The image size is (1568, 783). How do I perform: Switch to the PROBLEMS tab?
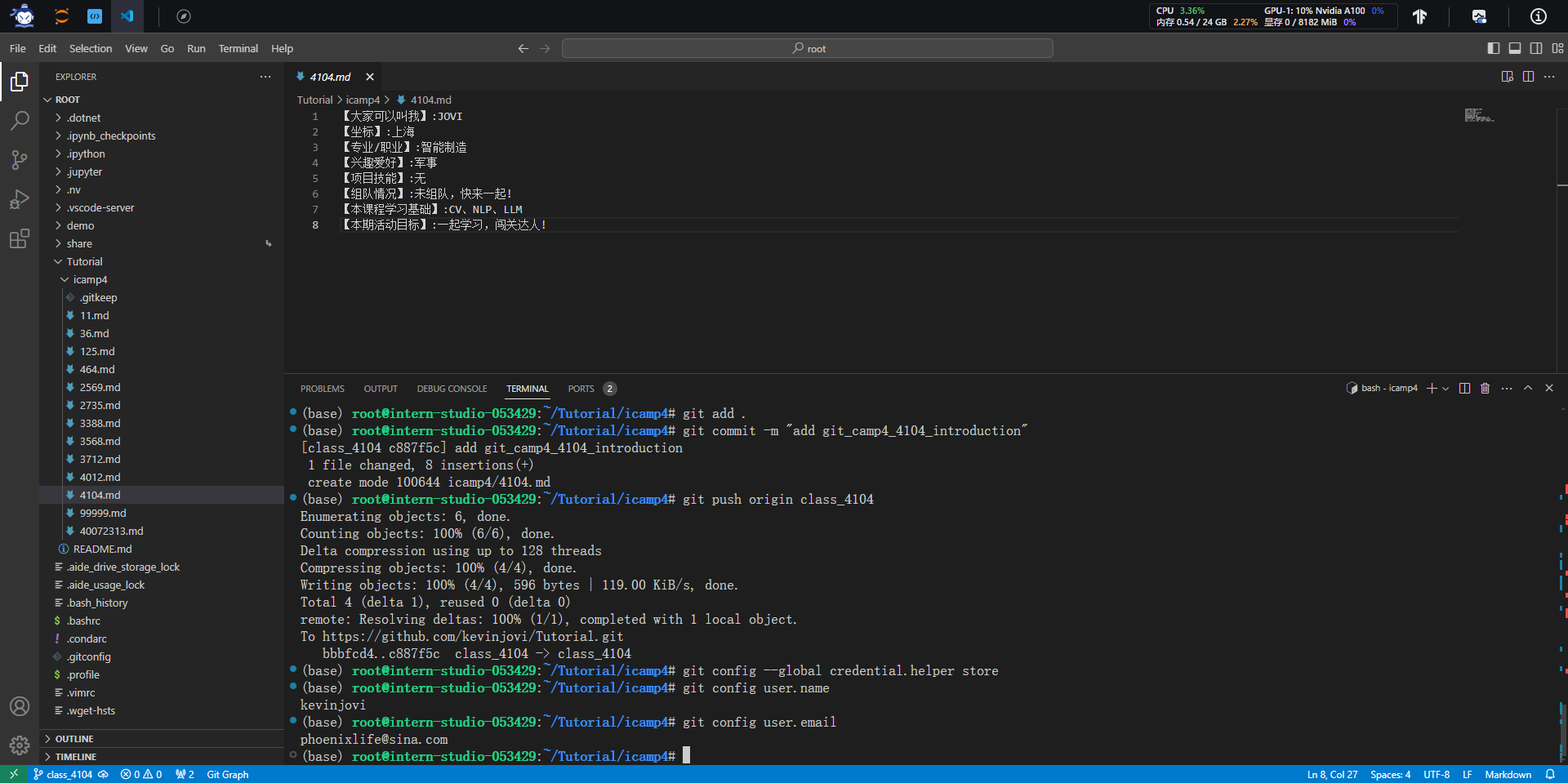click(322, 389)
